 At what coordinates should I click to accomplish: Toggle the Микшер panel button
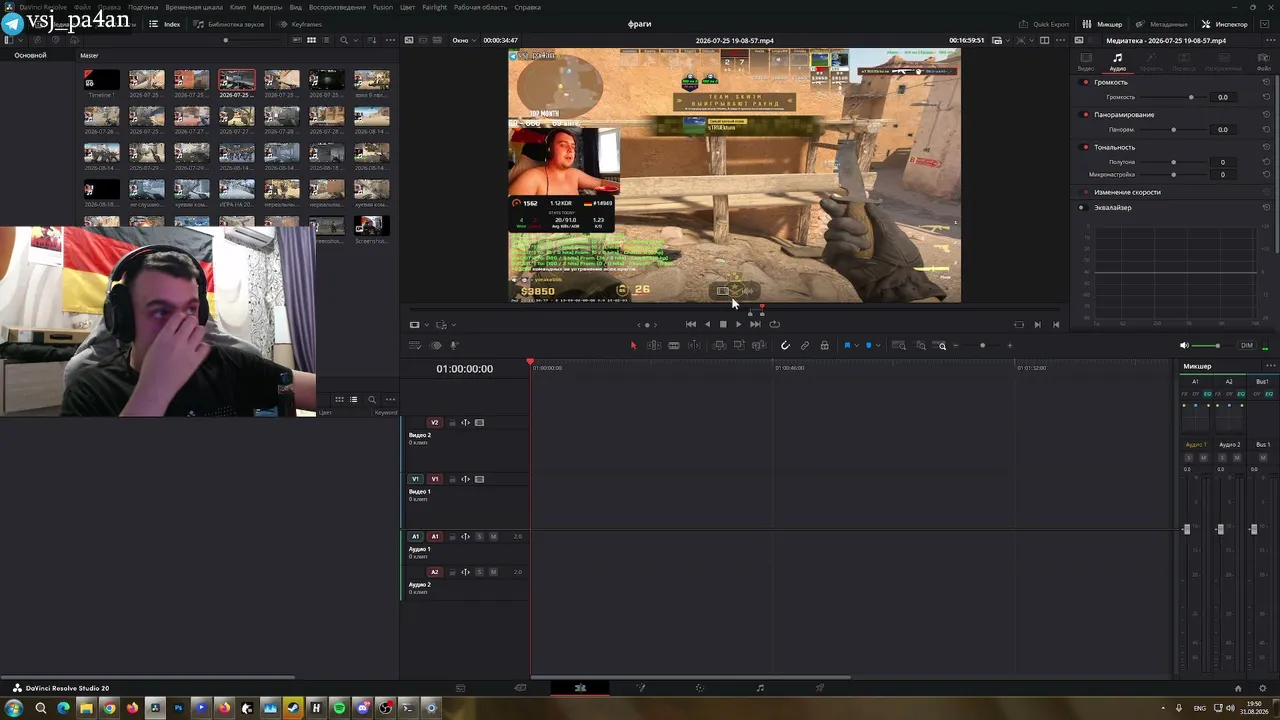click(1102, 24)
